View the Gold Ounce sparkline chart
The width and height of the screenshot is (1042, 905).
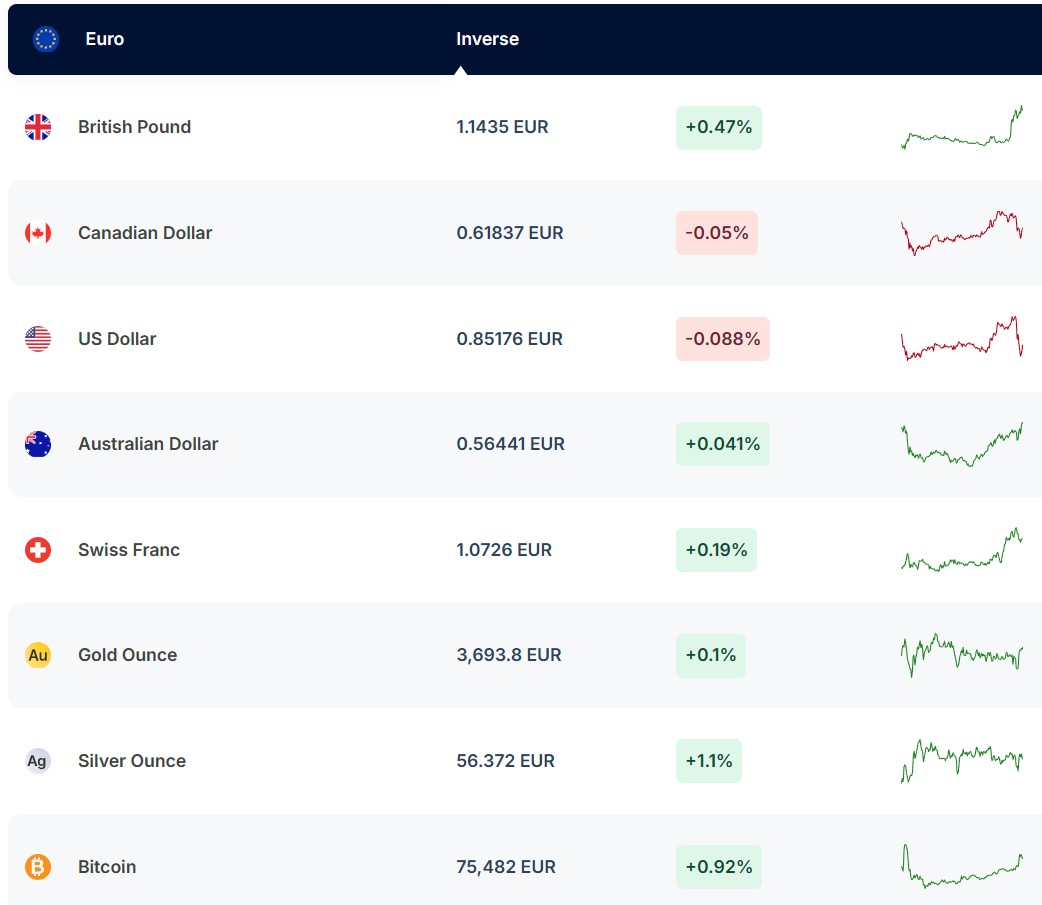(x=962, y=655)
